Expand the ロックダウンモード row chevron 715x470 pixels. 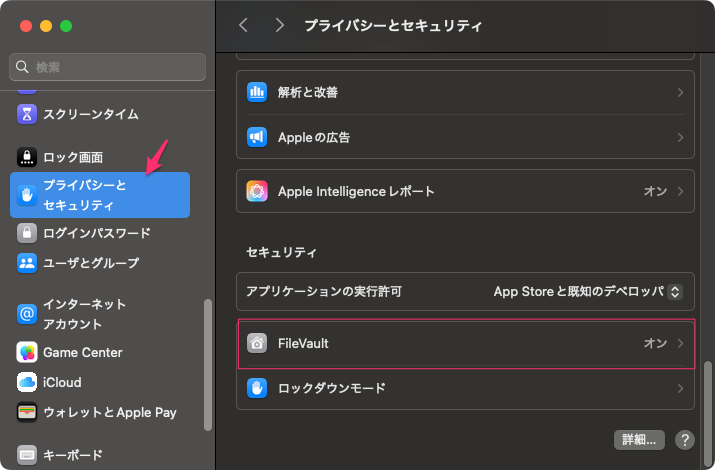click(680, 387)
